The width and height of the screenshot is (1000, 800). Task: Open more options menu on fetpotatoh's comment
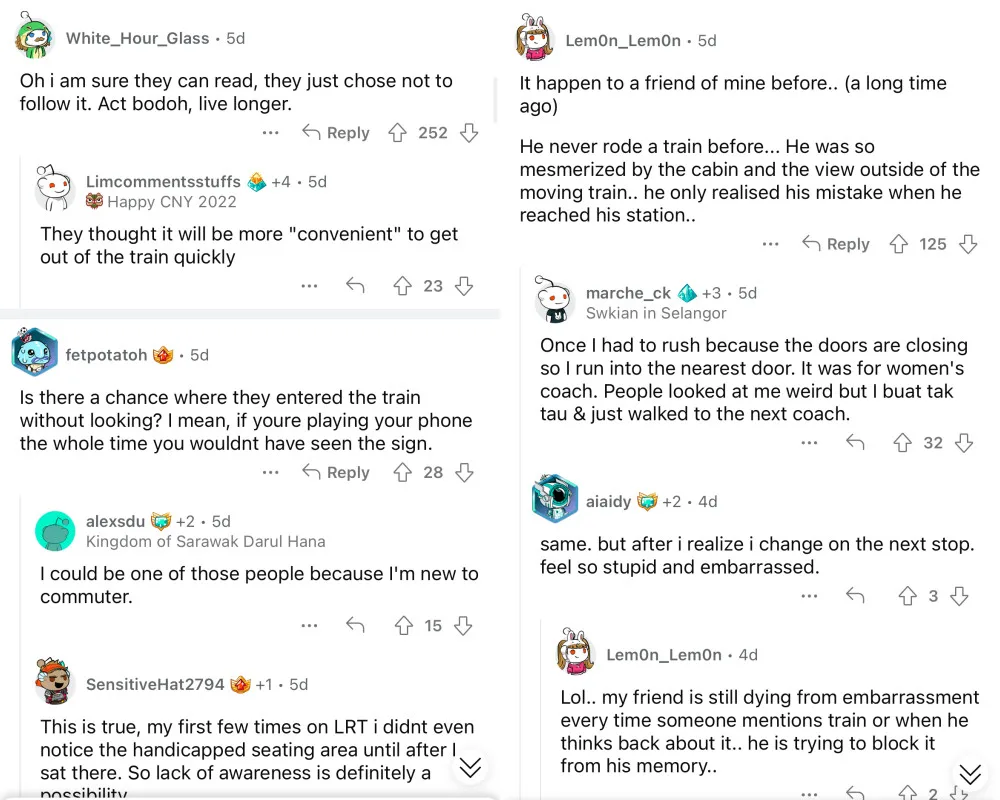(x=271, y=473)
